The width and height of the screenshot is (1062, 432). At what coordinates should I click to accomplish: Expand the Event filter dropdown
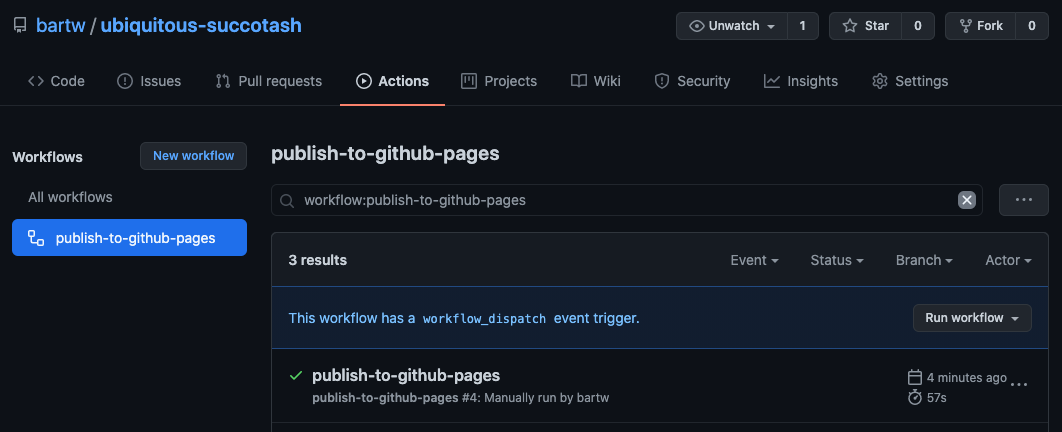tap(754, 260)
